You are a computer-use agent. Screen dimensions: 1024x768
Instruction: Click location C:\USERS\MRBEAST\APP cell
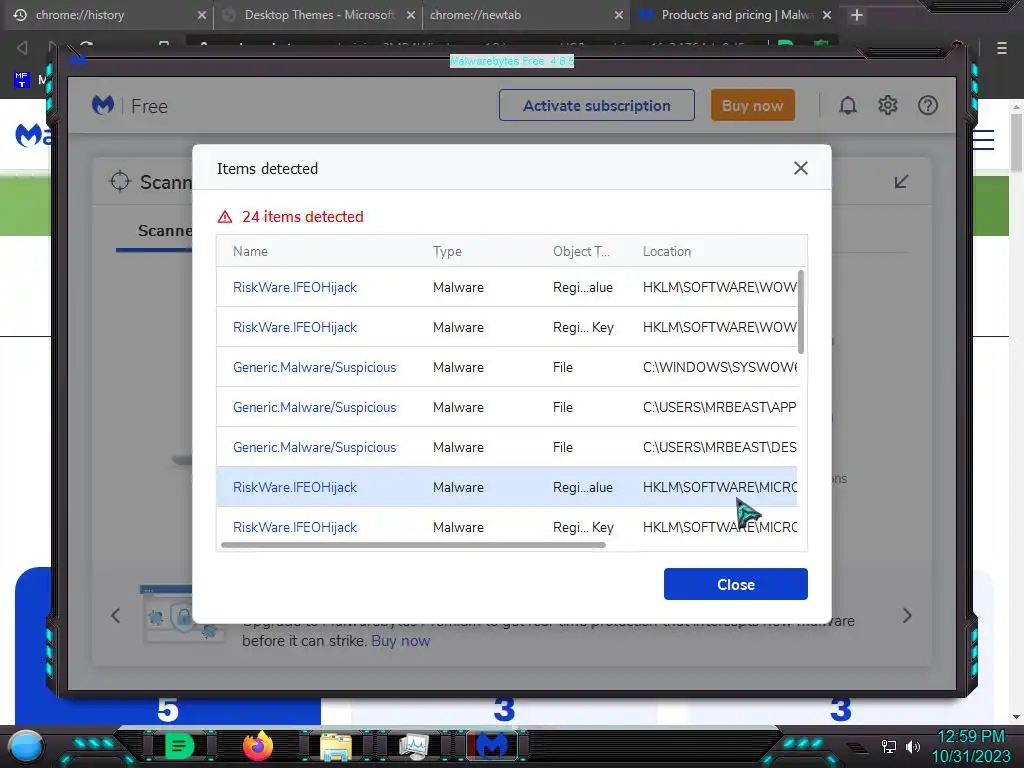coord(720,407)
